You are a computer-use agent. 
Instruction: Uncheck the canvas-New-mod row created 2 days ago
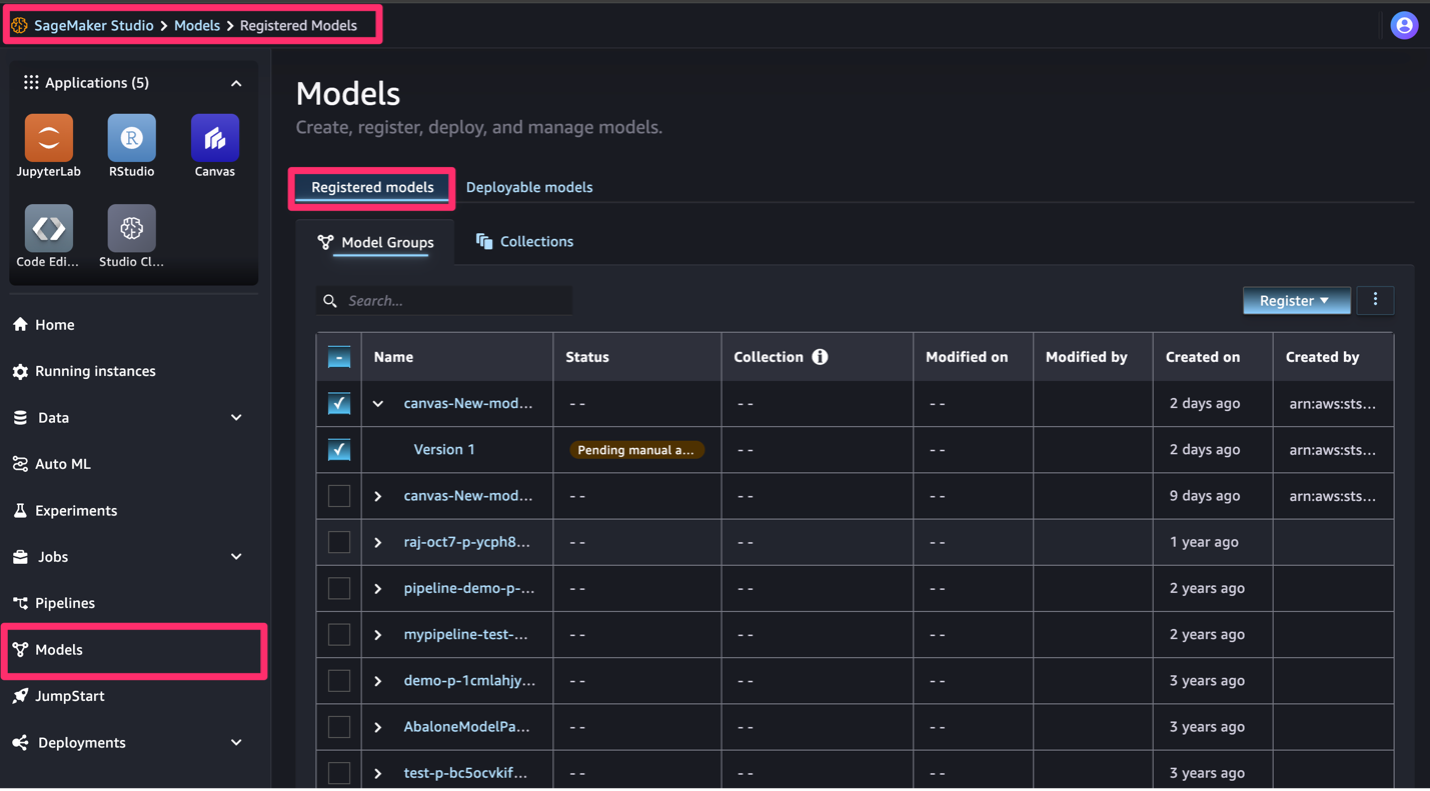pos(339,403)
